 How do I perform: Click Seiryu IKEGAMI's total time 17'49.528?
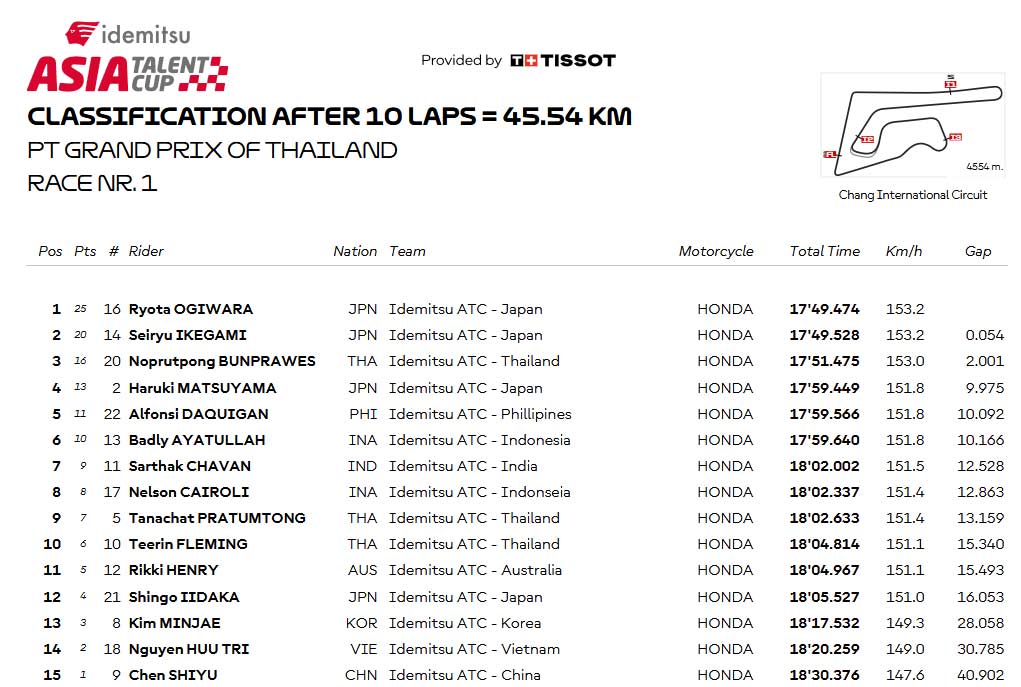click(x=824, y=335)
